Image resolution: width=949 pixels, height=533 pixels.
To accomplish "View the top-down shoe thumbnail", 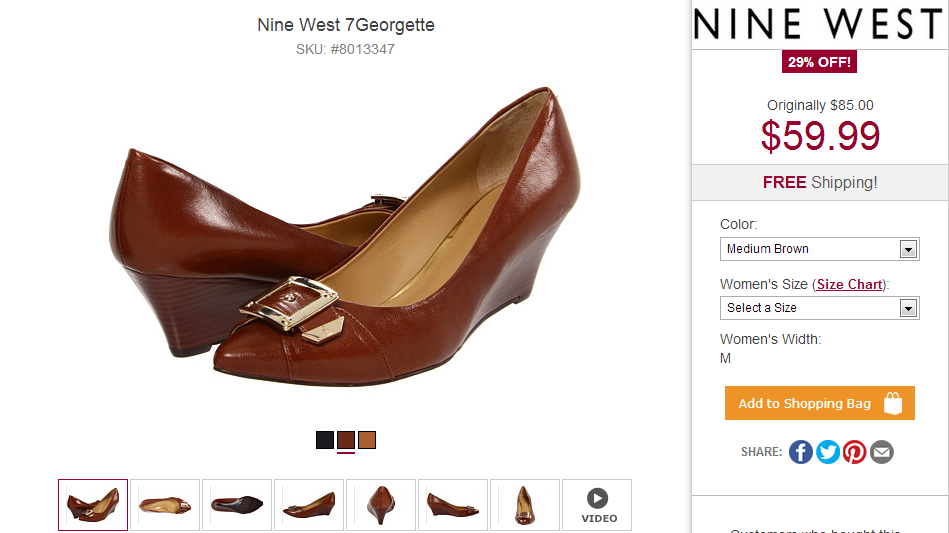I will (165, 505).
